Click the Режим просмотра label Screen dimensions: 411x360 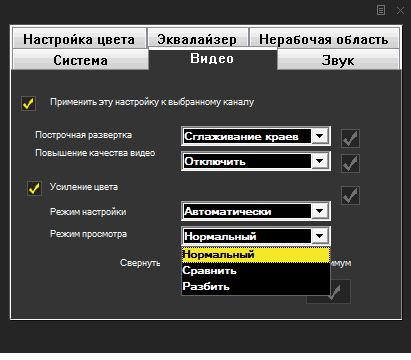pos(88,234)
